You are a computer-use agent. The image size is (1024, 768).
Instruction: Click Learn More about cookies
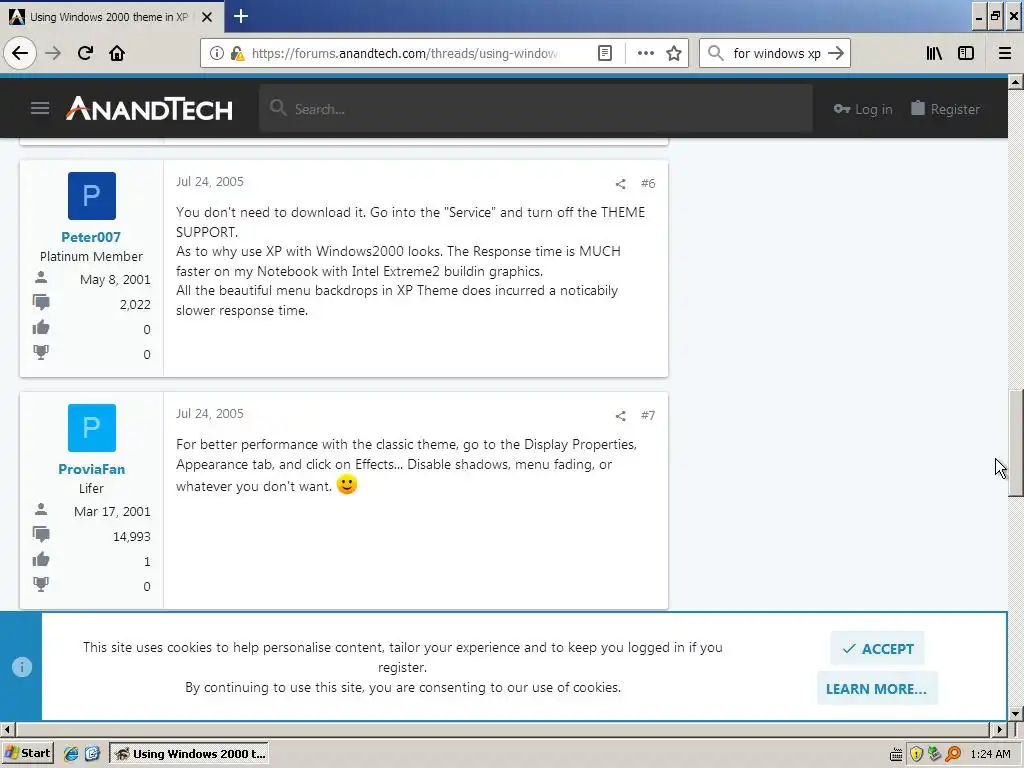coord(876,689)
